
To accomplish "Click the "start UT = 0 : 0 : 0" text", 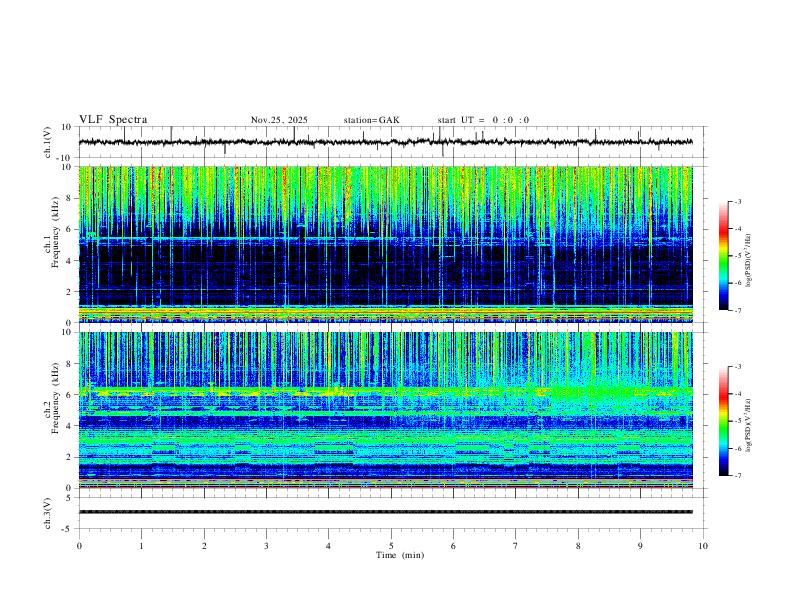I will coord(483,120).
